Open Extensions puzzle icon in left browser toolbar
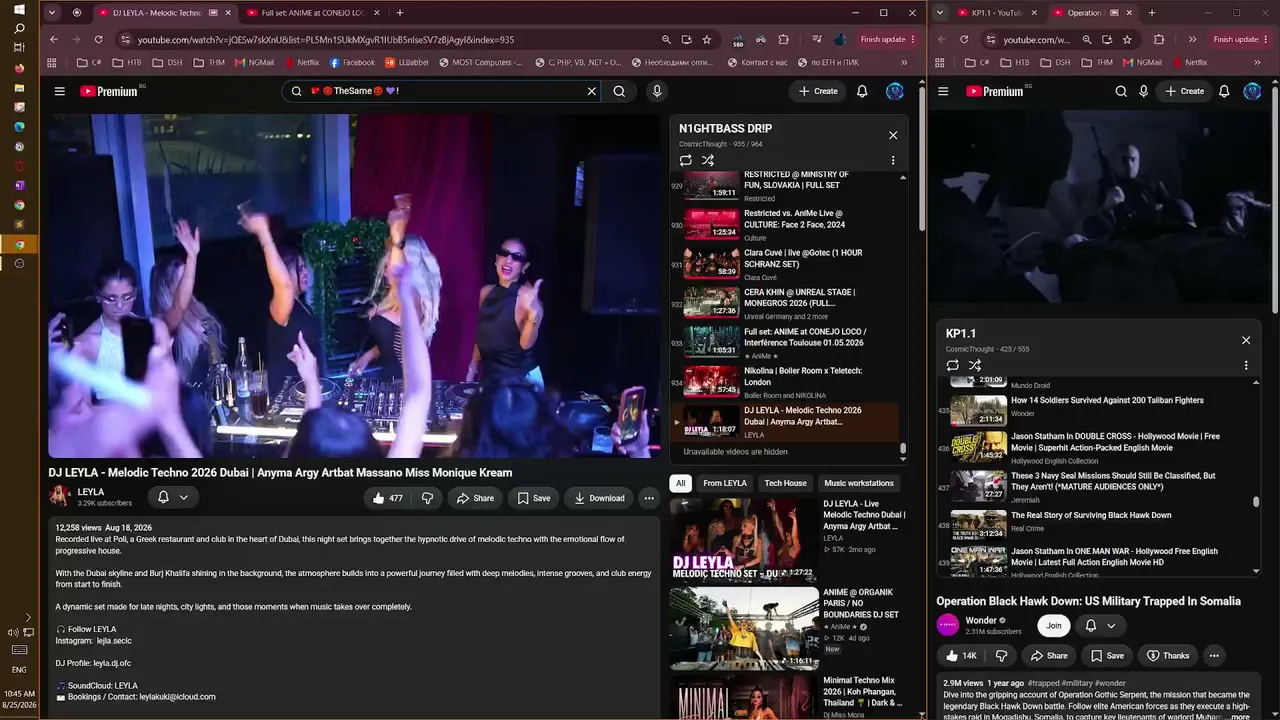Screen dimensions: 1280x720 [x=784, y=39]
